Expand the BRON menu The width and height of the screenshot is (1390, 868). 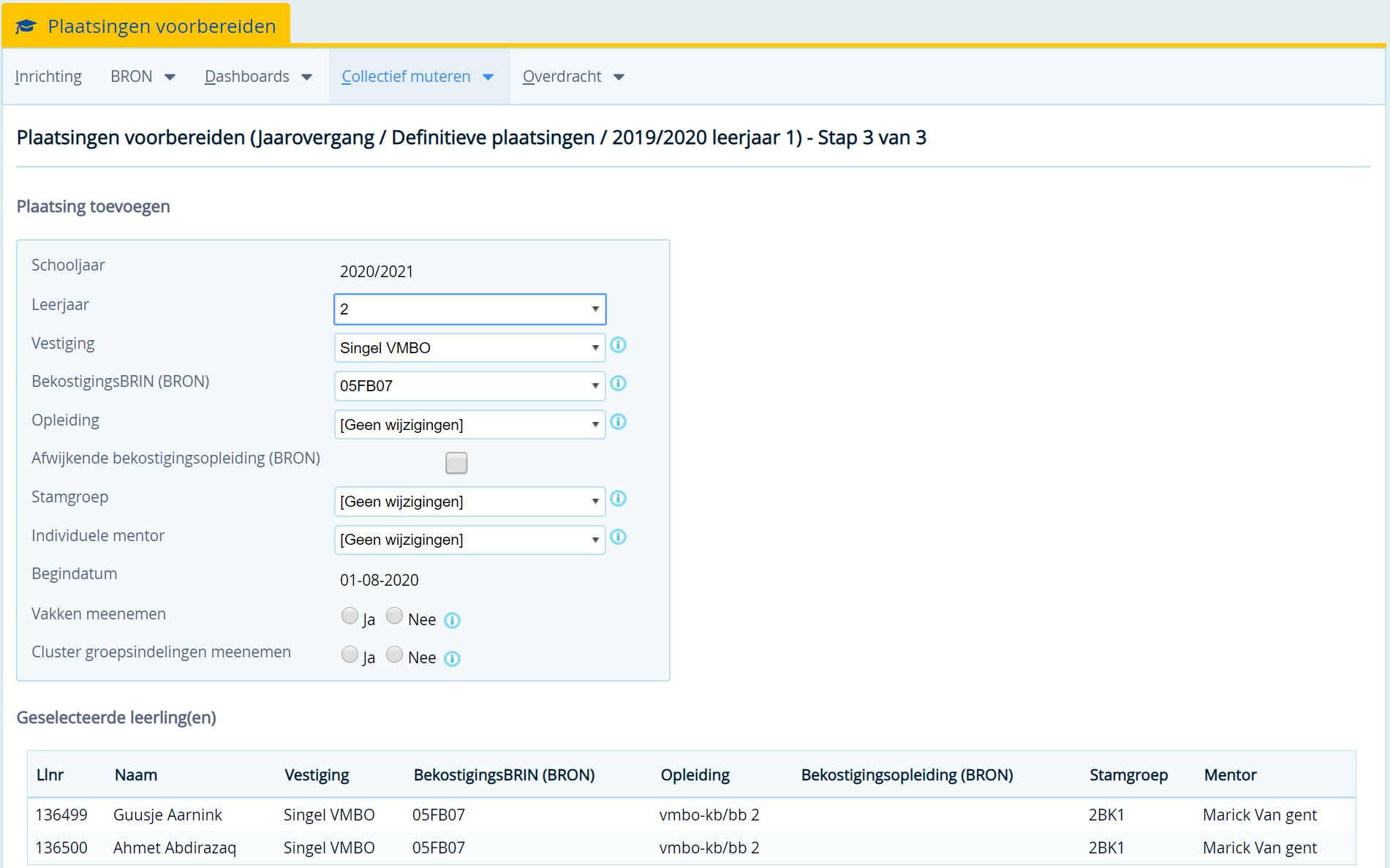143,77
